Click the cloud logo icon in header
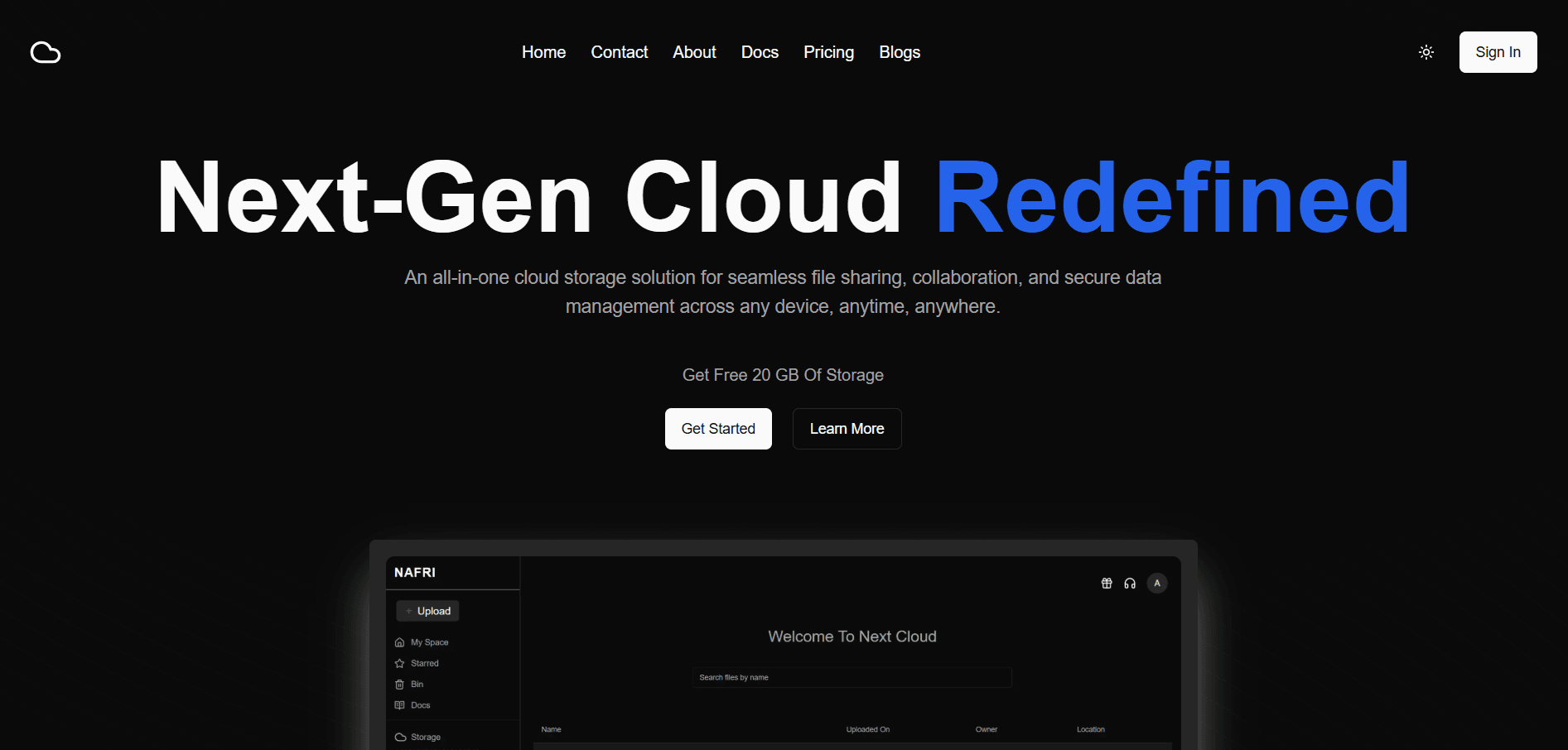This screenshot has height=750, width=1568. tap(46, 52)
